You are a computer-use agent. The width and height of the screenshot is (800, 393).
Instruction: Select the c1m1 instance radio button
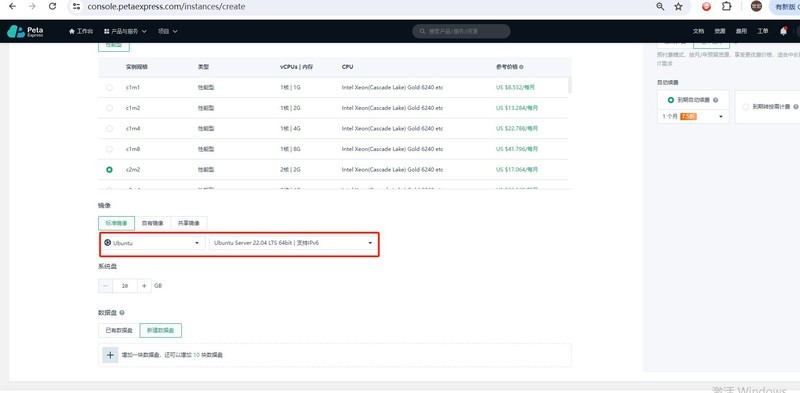pyautogui.click(x=109, y=88)
